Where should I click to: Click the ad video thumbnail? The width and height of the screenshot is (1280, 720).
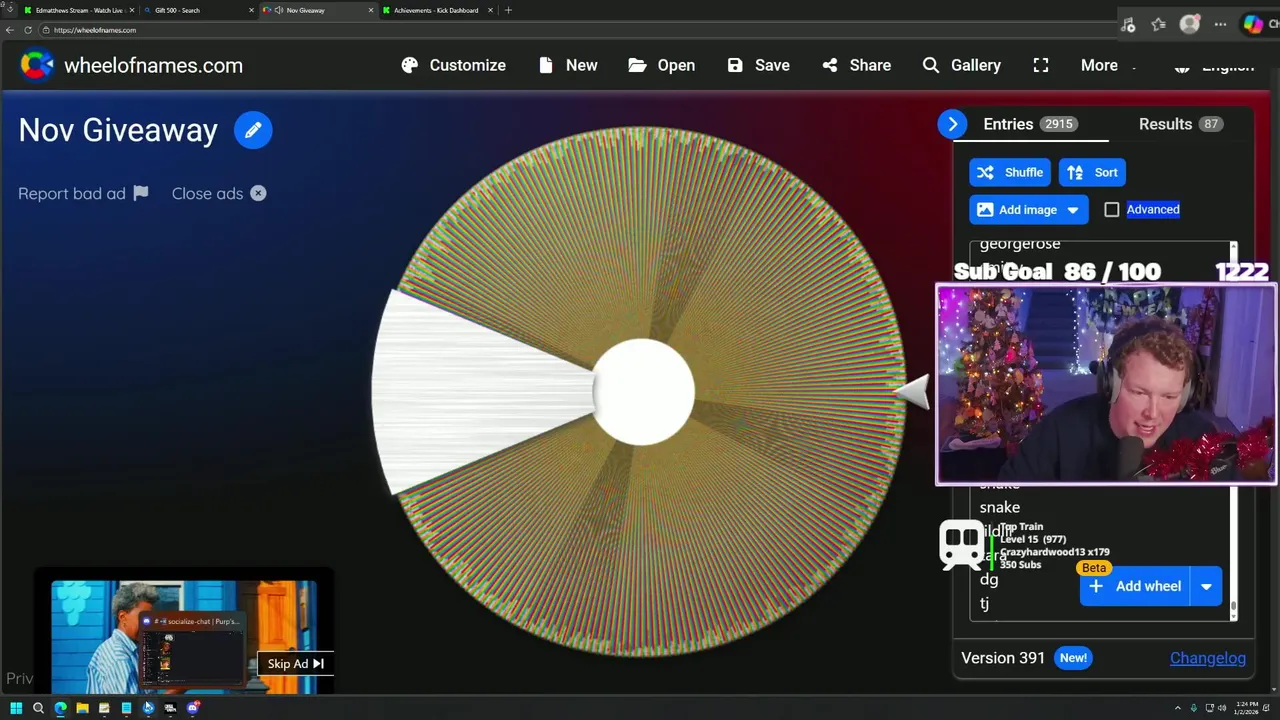[x=183, y=636]
